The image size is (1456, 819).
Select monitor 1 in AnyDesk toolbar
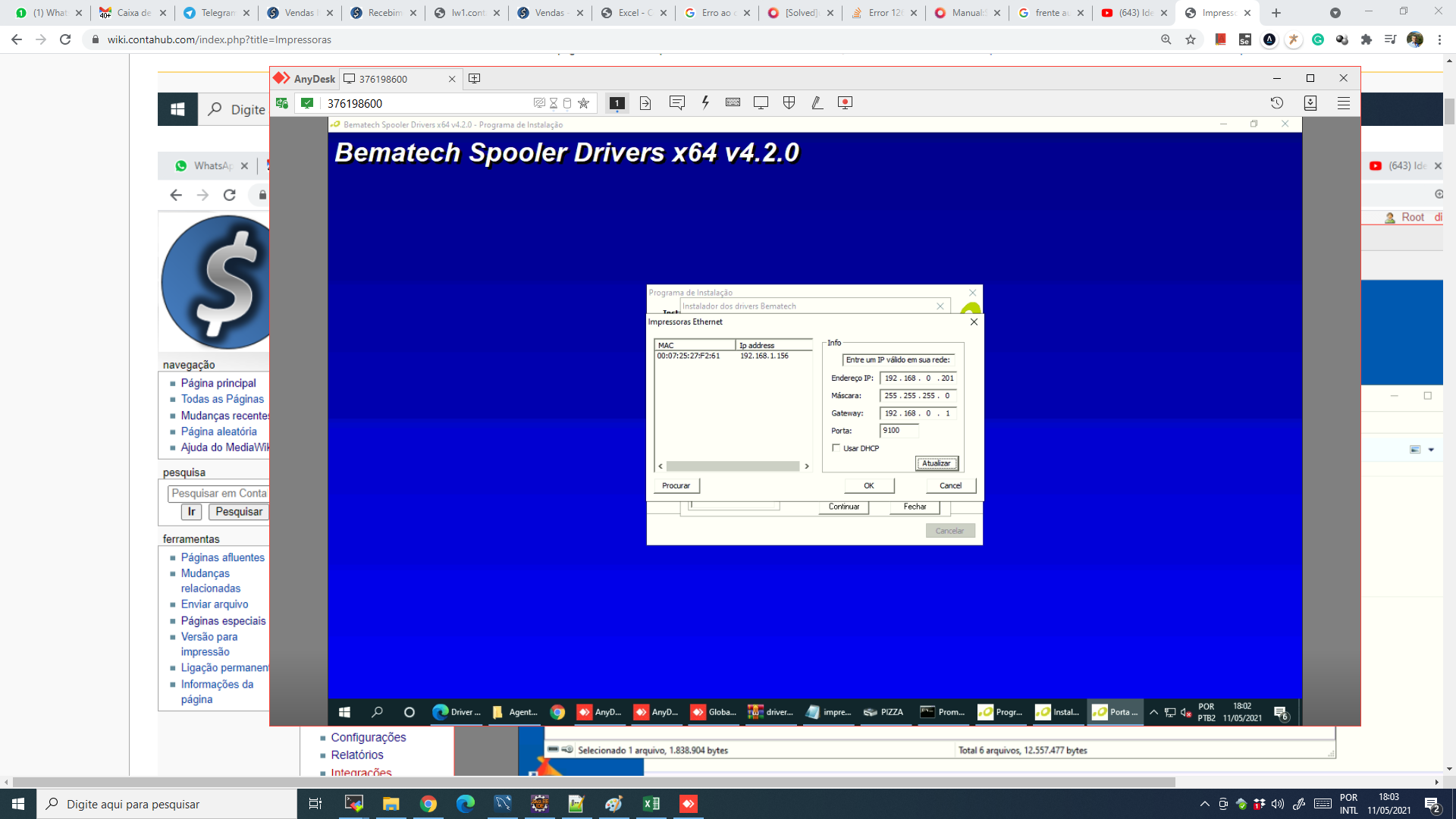point(617,103)
